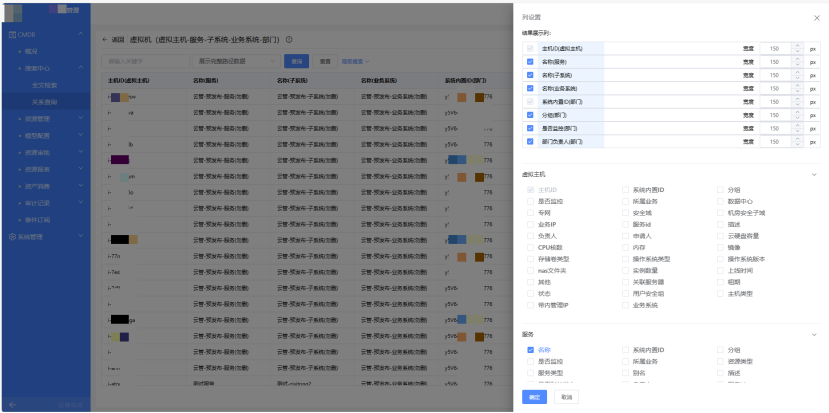Decrease width for 系统内置ID(部门) using down arrow
829x413 pixels.
point(798,105)
